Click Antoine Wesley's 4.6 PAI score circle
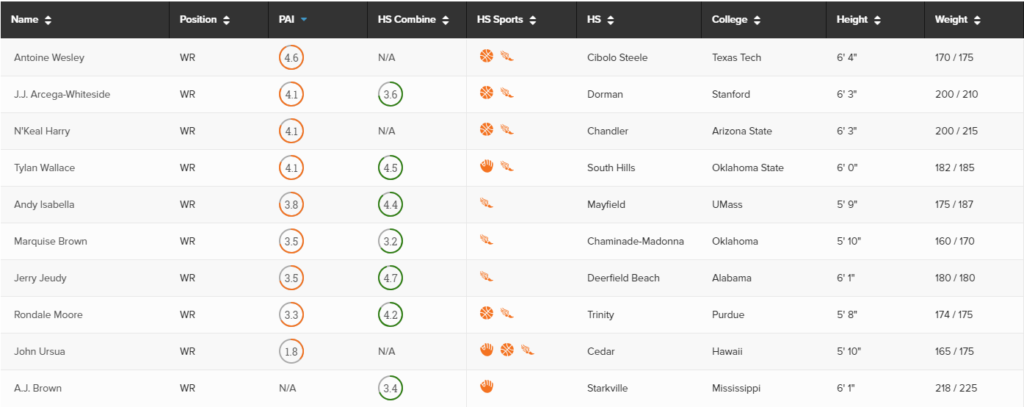The image size is (1024, 407). [291, 57]
